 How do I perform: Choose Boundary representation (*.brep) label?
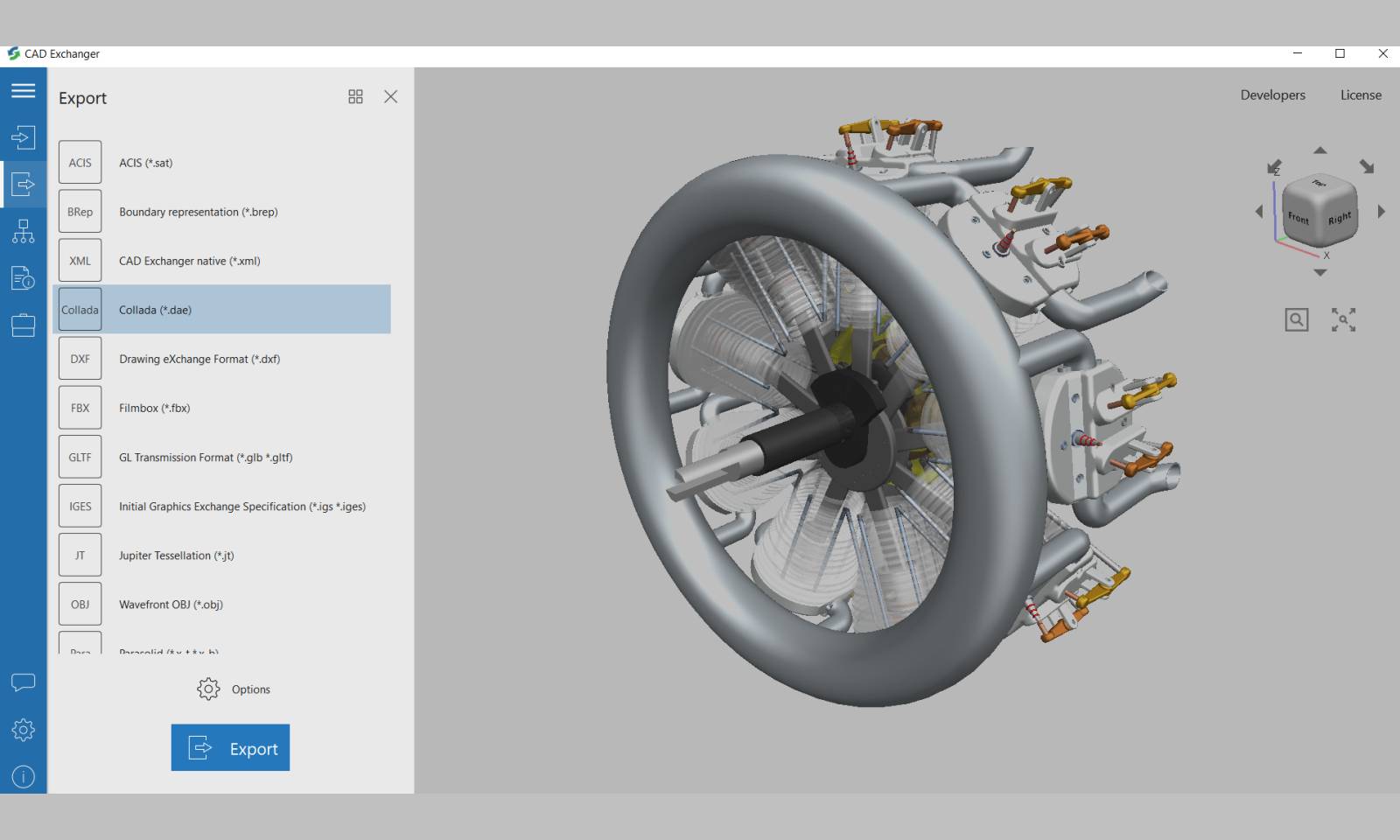(x=199, y=212)
